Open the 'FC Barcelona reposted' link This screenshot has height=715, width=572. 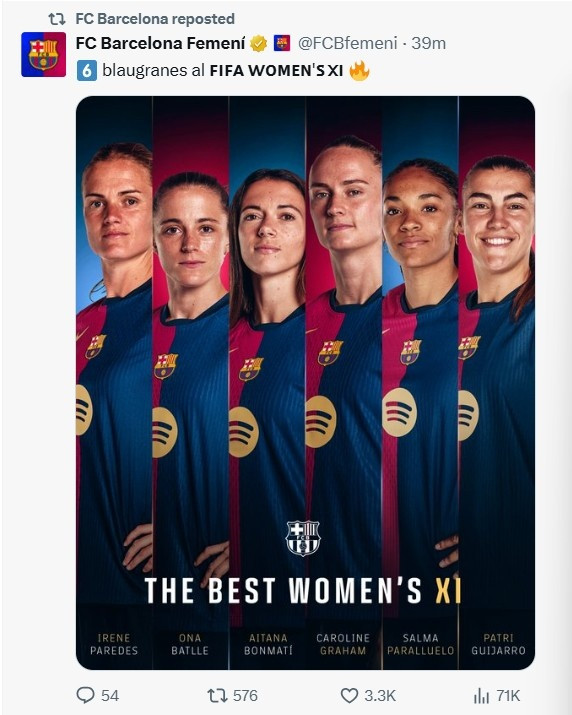pyautogui.click(x=155, y=19)
